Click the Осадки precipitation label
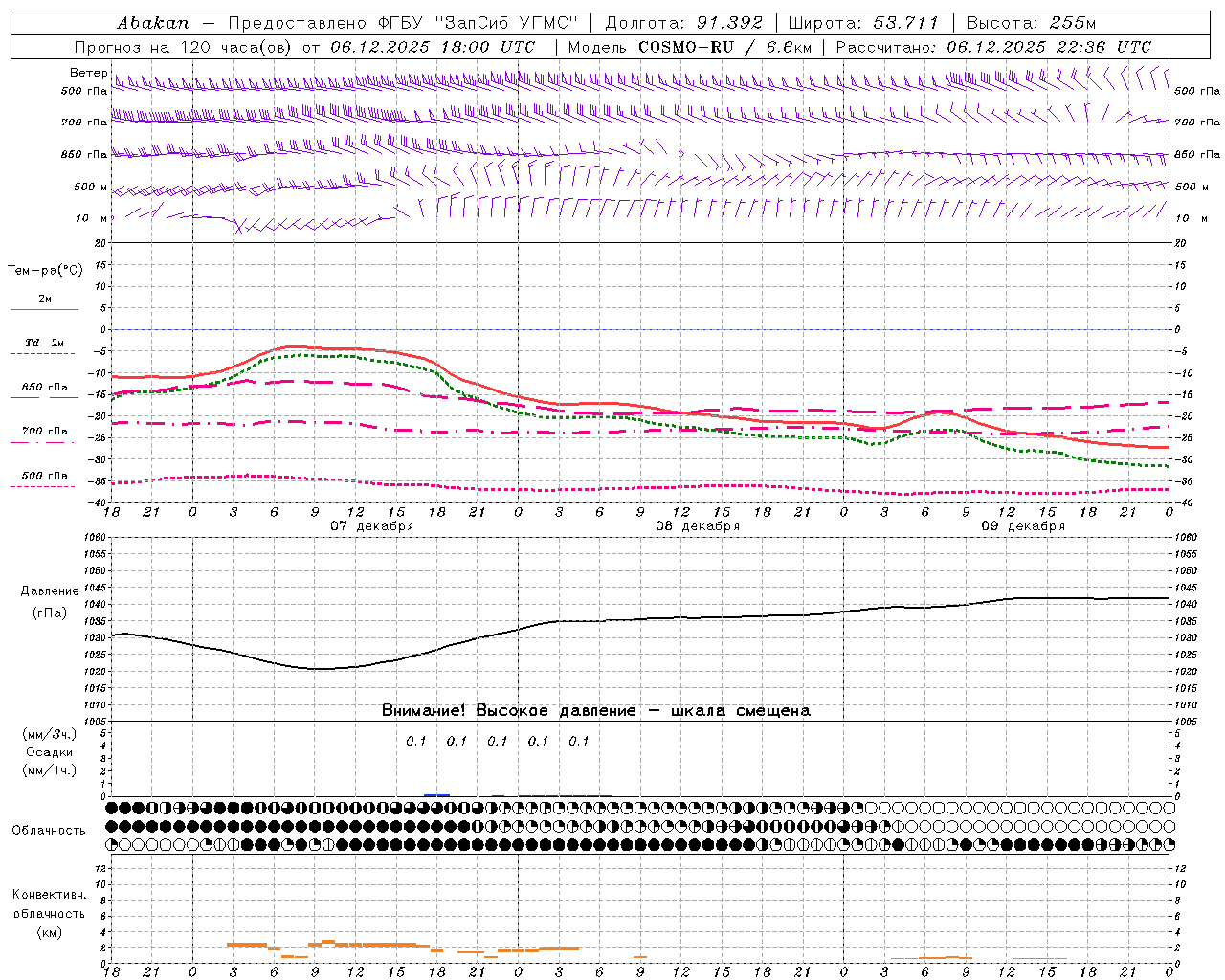Viewport: 1225px width, 980px height. (x=49, y=752)
